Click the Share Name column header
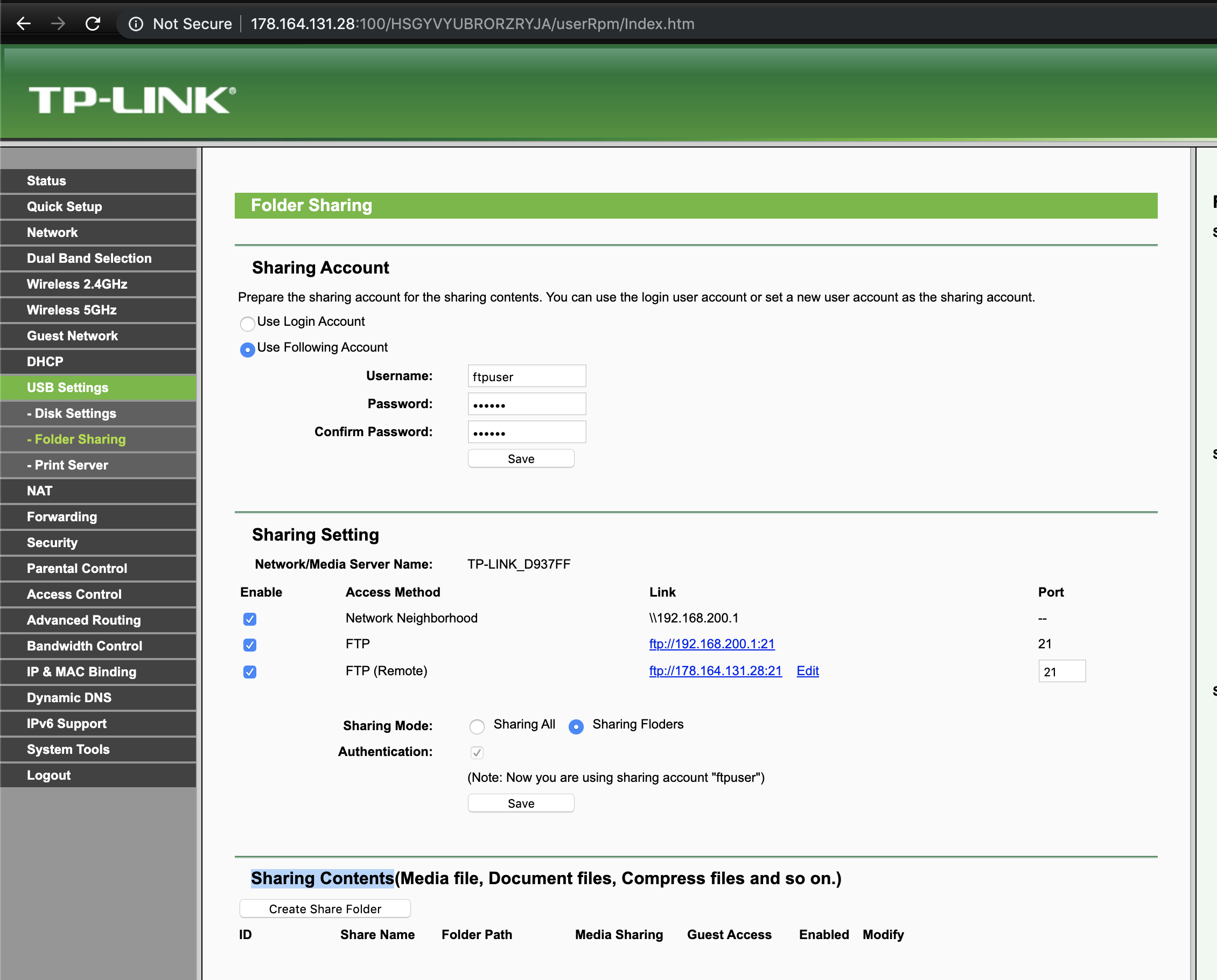 [377, 935]
